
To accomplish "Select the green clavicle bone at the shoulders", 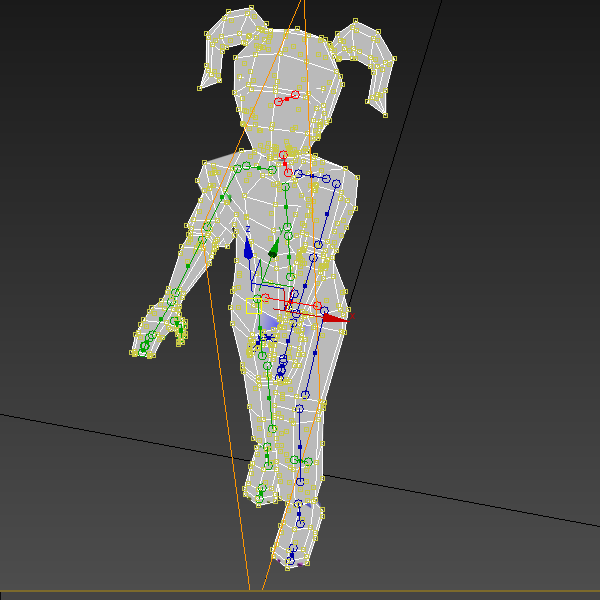I will point(259,168).
